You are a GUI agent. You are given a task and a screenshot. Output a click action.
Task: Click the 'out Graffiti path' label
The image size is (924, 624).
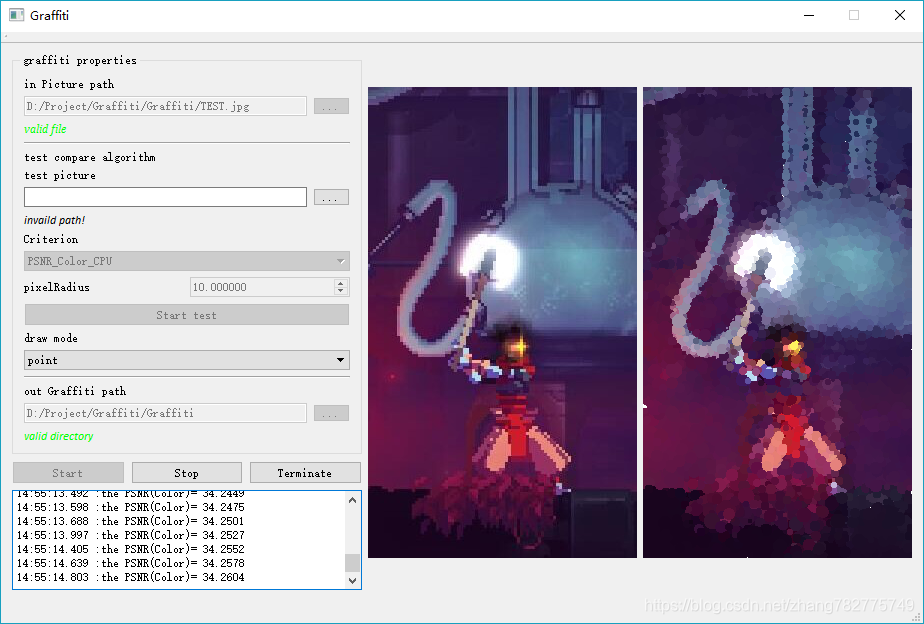[75, 391]
